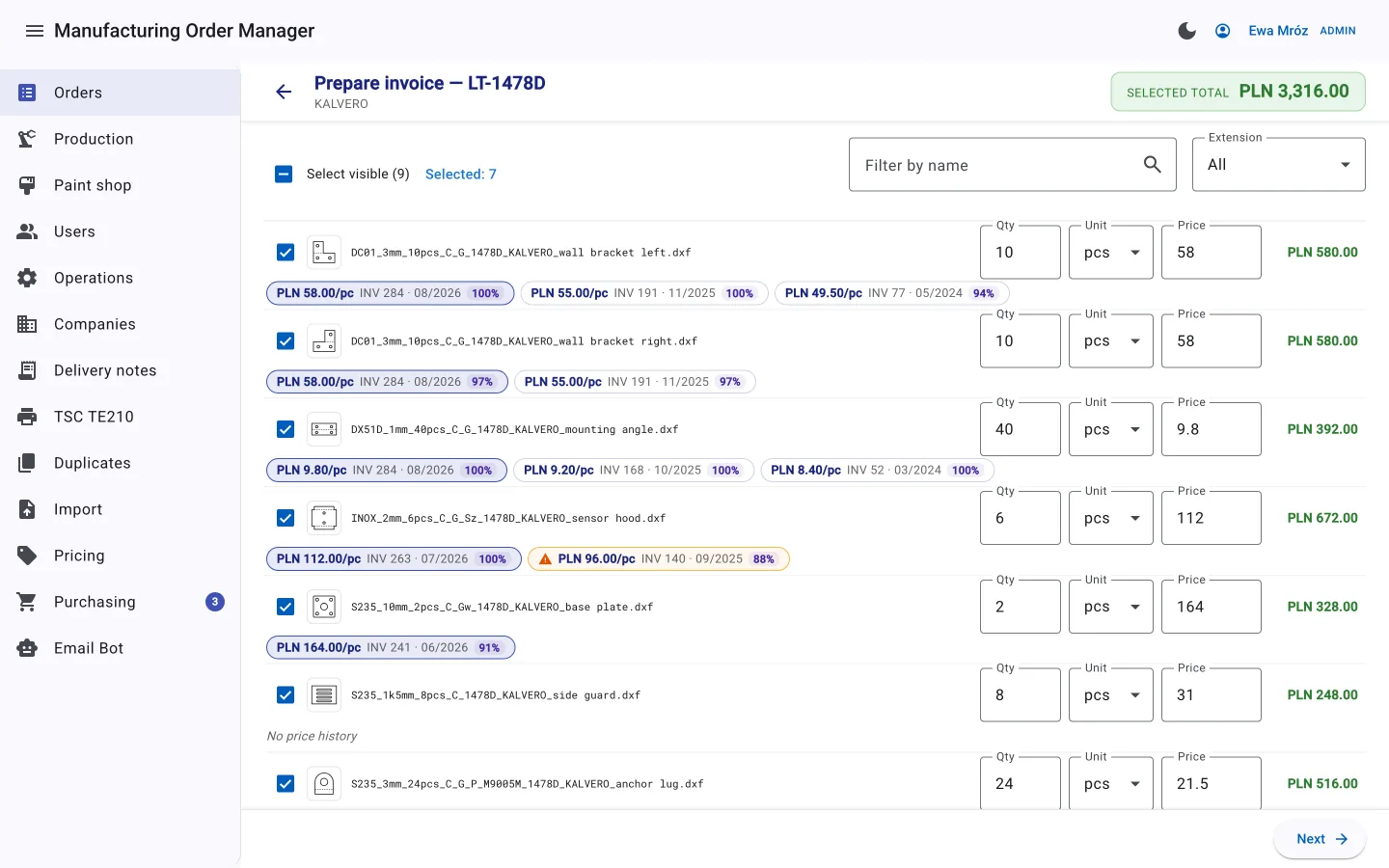
Task: Click the Paint shop roller icon
Action: tap(27, 185)
